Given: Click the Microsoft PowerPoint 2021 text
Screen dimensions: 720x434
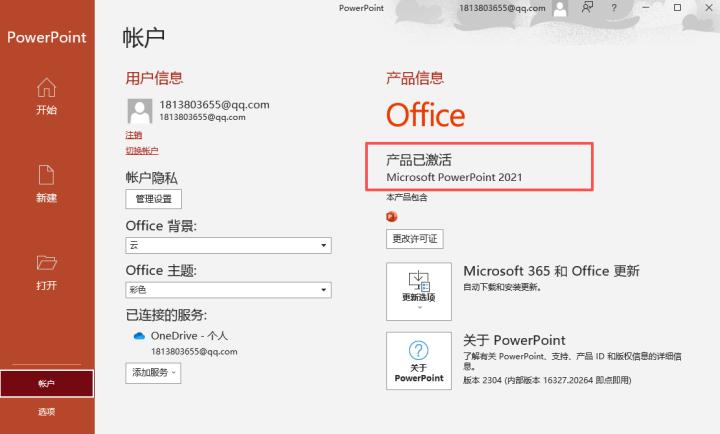Looking at the screenshot, I should (x=454, y=177).
